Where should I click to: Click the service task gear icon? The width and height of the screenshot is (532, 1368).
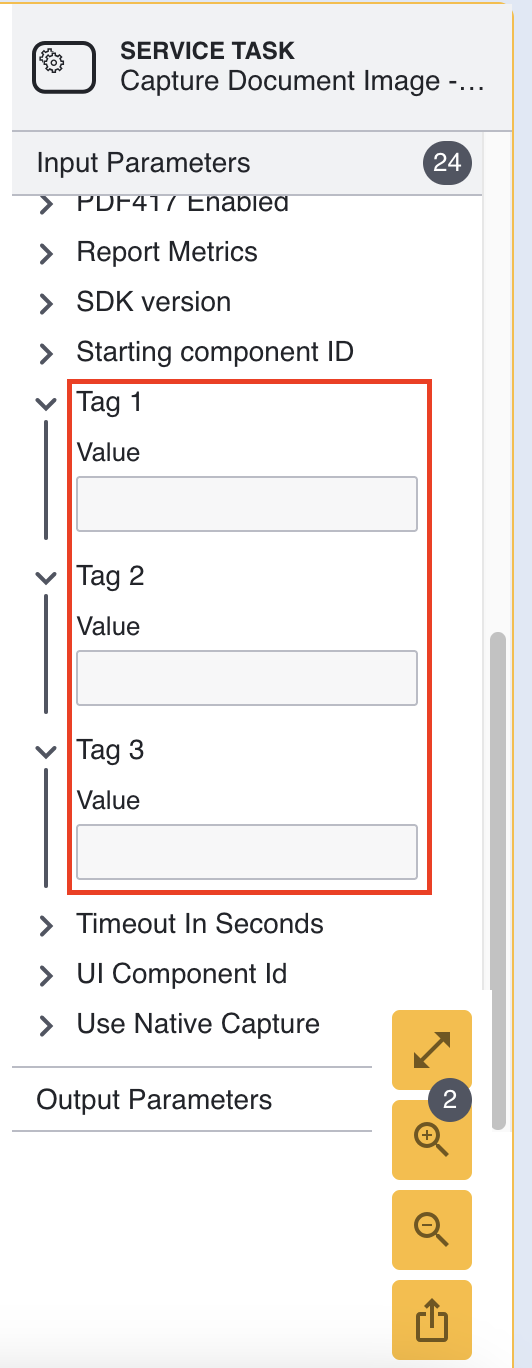[63, 67]
